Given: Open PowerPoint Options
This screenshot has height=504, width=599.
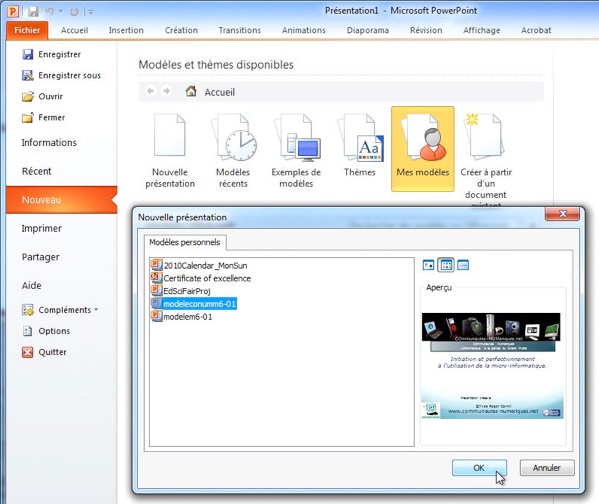Looking at the screenshot, I should [x=46, y=331].
